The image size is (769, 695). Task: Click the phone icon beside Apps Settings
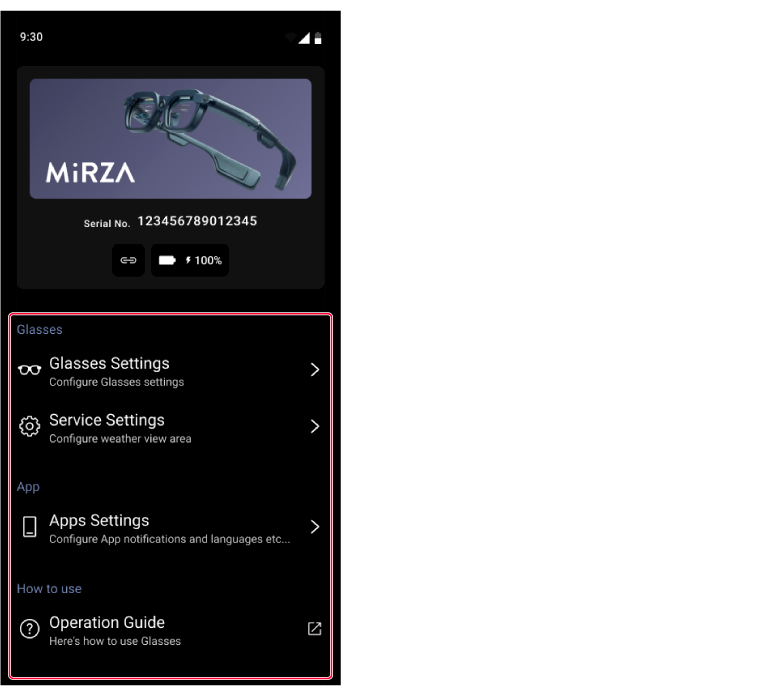click(x=29, y=527)
